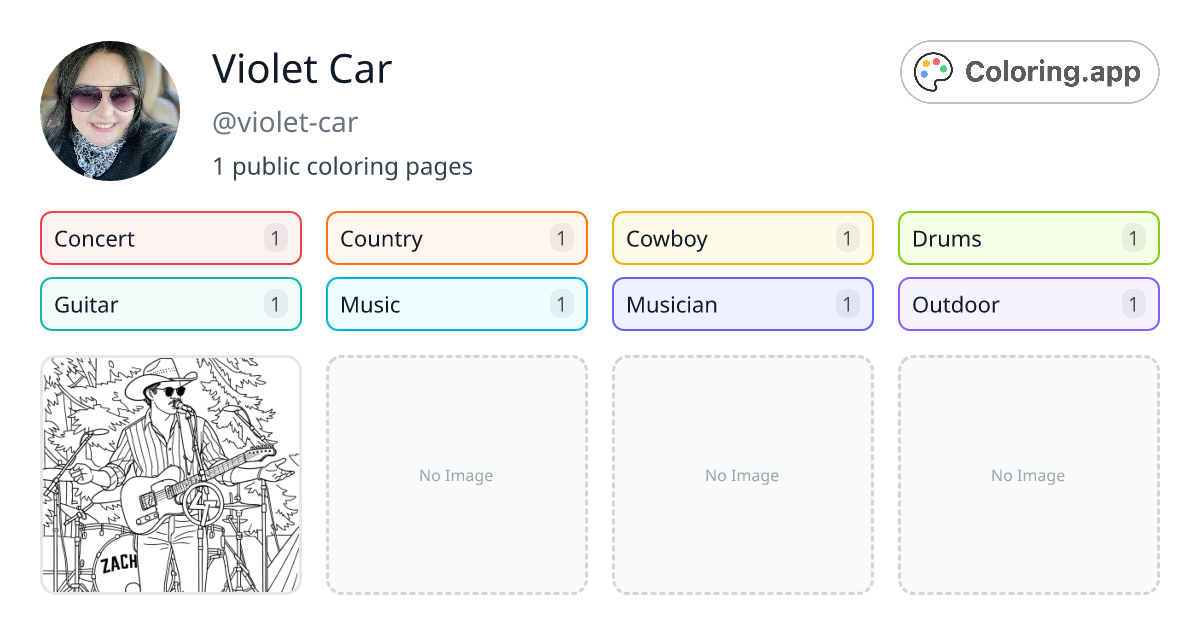Click the last No Image placeholder
The height and width of the screenshot is (630, 1200).
pyautogui.click(x=1028, y=475)
